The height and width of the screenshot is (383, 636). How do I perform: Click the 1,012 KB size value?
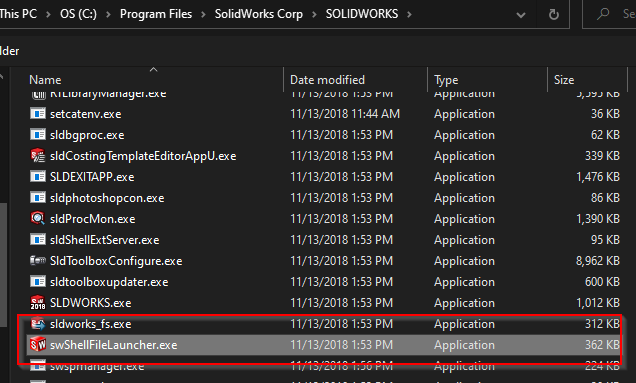[598, 303]
